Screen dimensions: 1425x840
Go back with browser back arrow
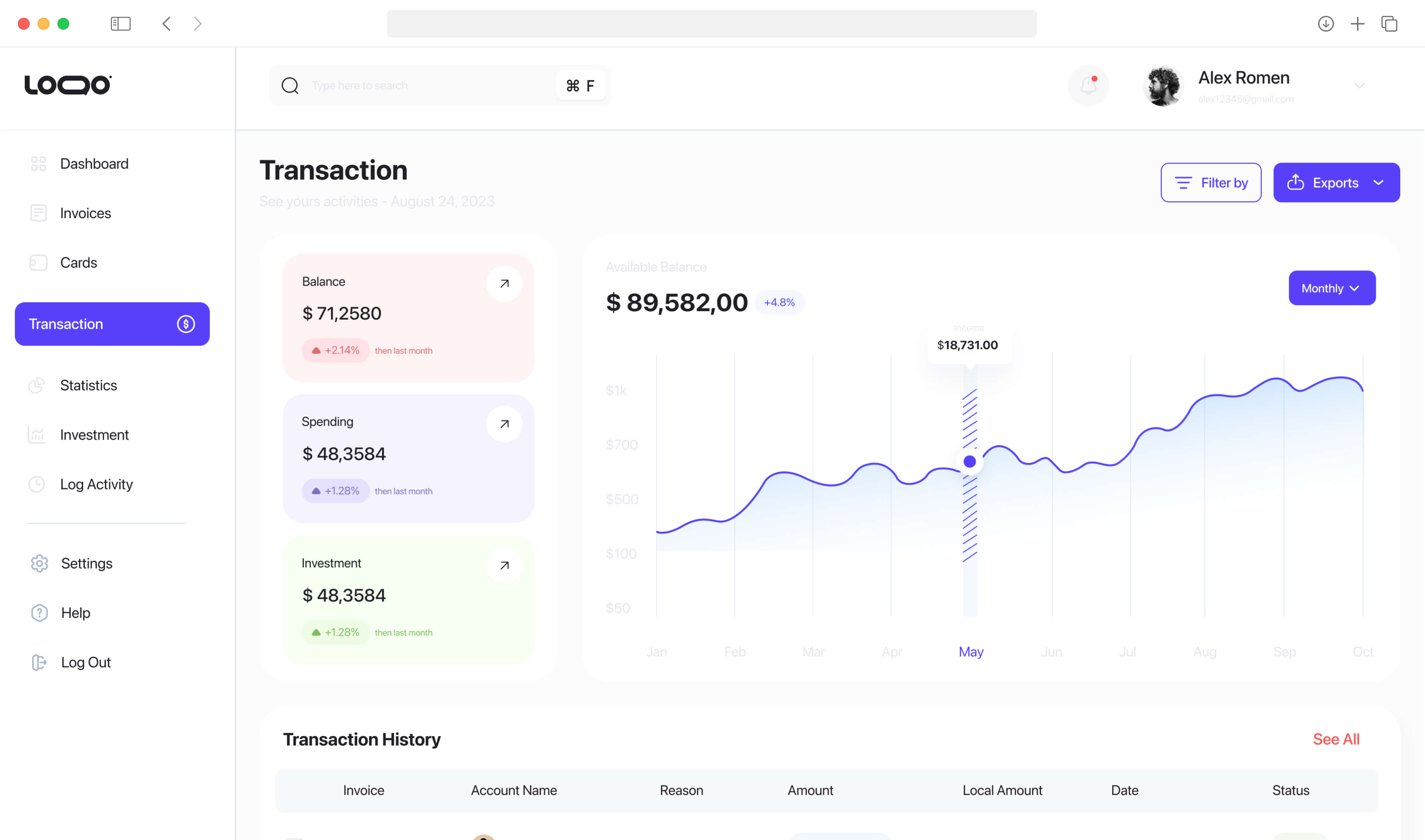tap(167, 24)
